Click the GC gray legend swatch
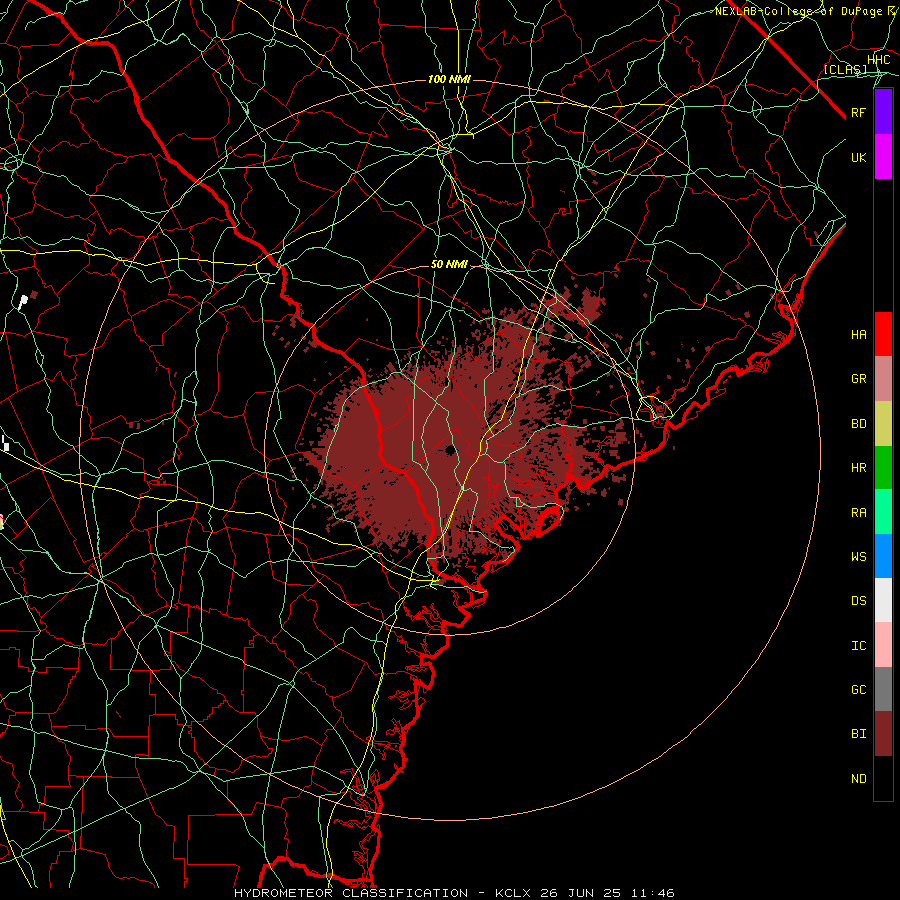 pos(883,689)
